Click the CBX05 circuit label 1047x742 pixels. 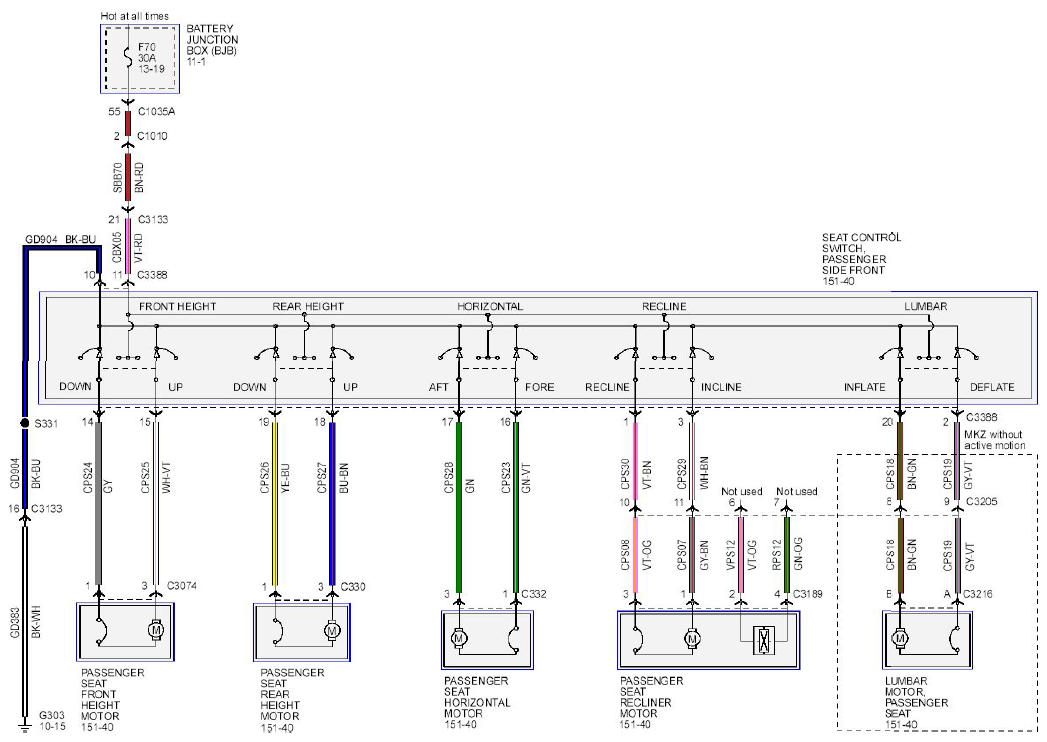pos(118,246)
